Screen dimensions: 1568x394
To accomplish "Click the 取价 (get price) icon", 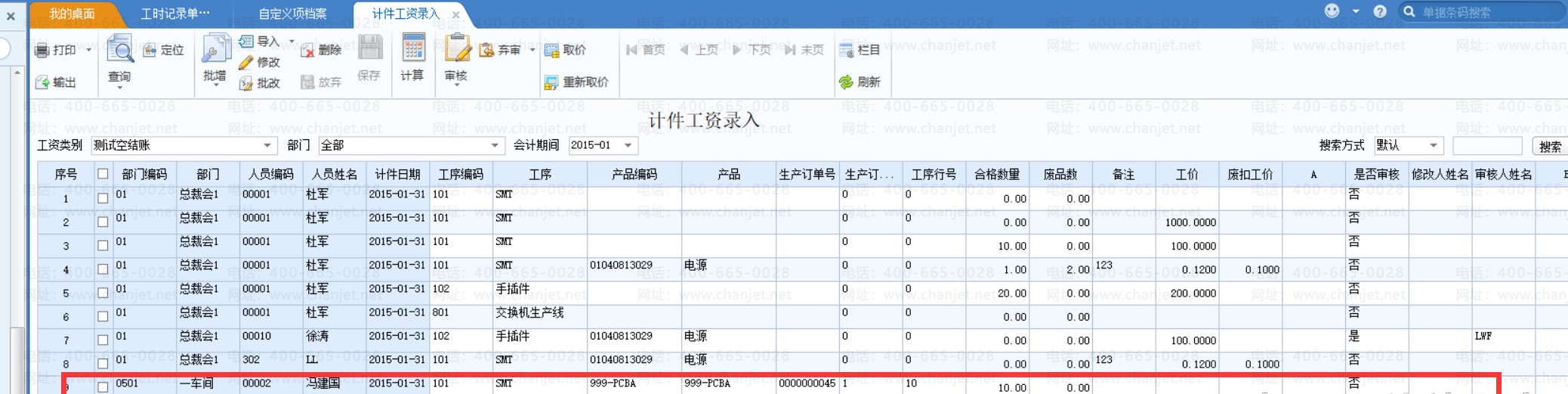I will [551, 51].
